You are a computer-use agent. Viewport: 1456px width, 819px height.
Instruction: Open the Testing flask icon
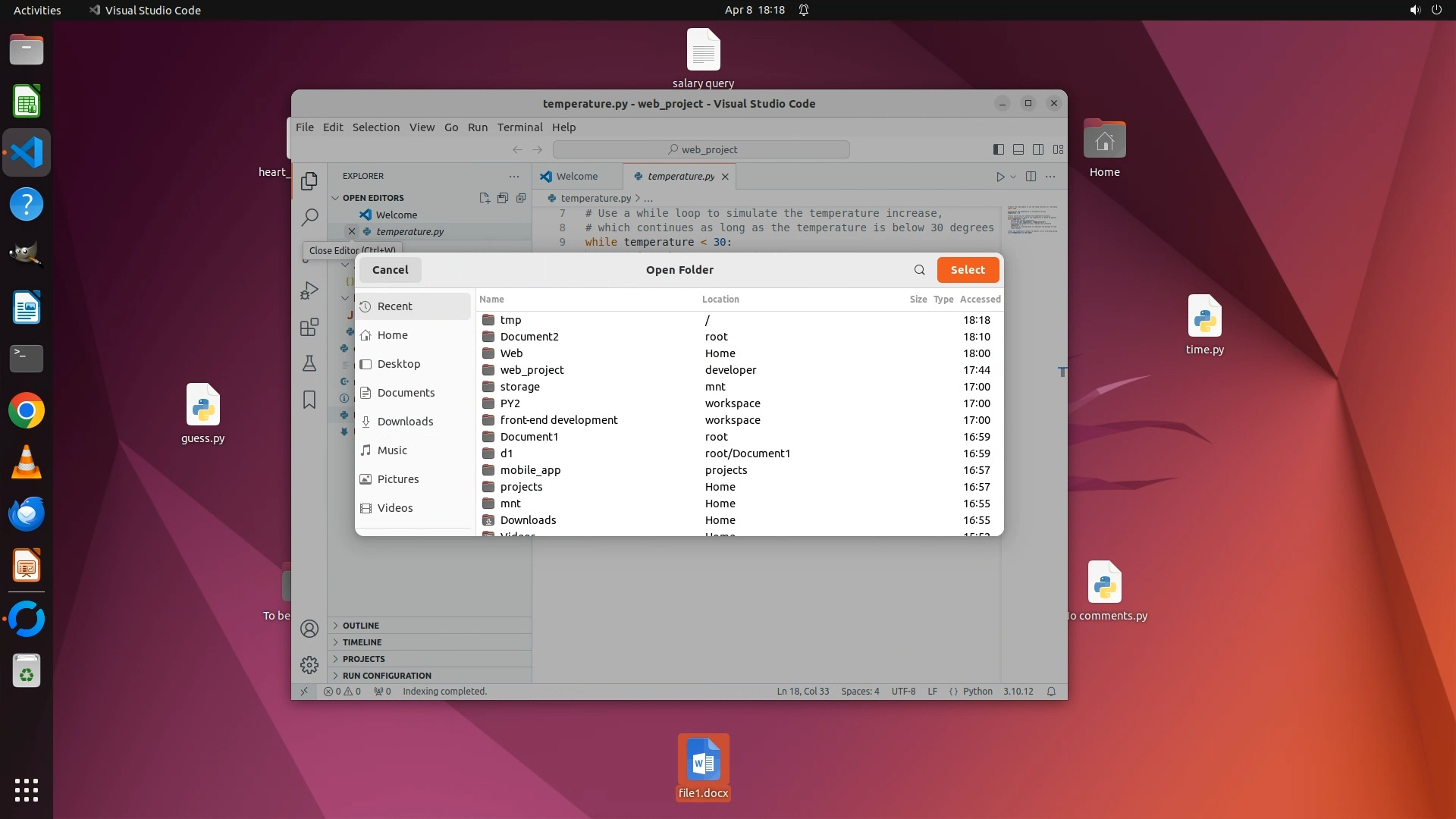(309, 364)
